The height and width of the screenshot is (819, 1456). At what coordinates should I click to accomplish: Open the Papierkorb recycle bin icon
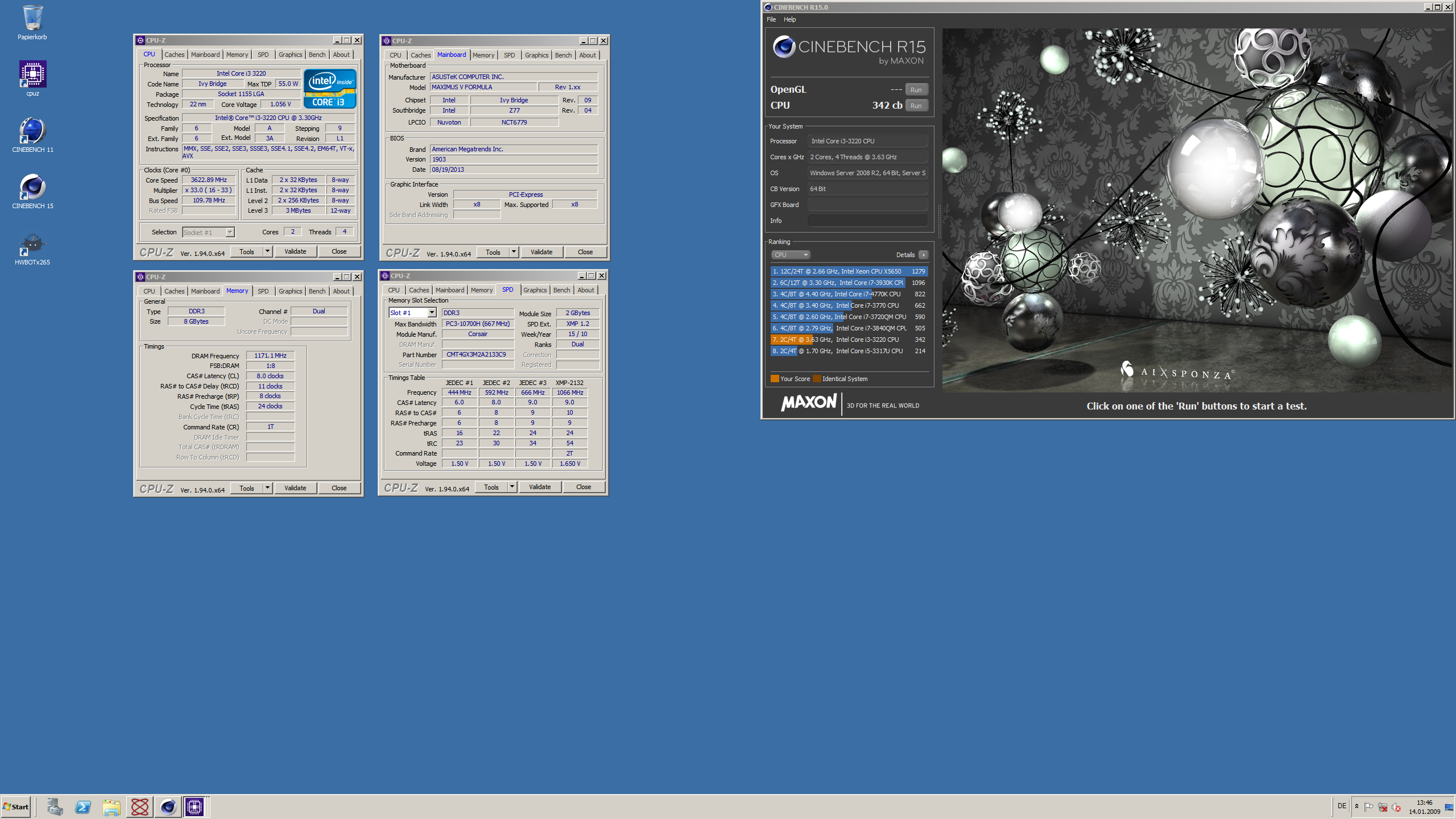pyautogui.click(x=32, y=23)
